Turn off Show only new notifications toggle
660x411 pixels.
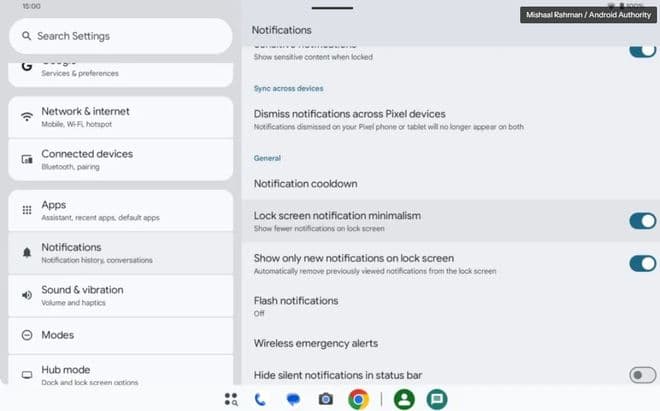point(642,264)
